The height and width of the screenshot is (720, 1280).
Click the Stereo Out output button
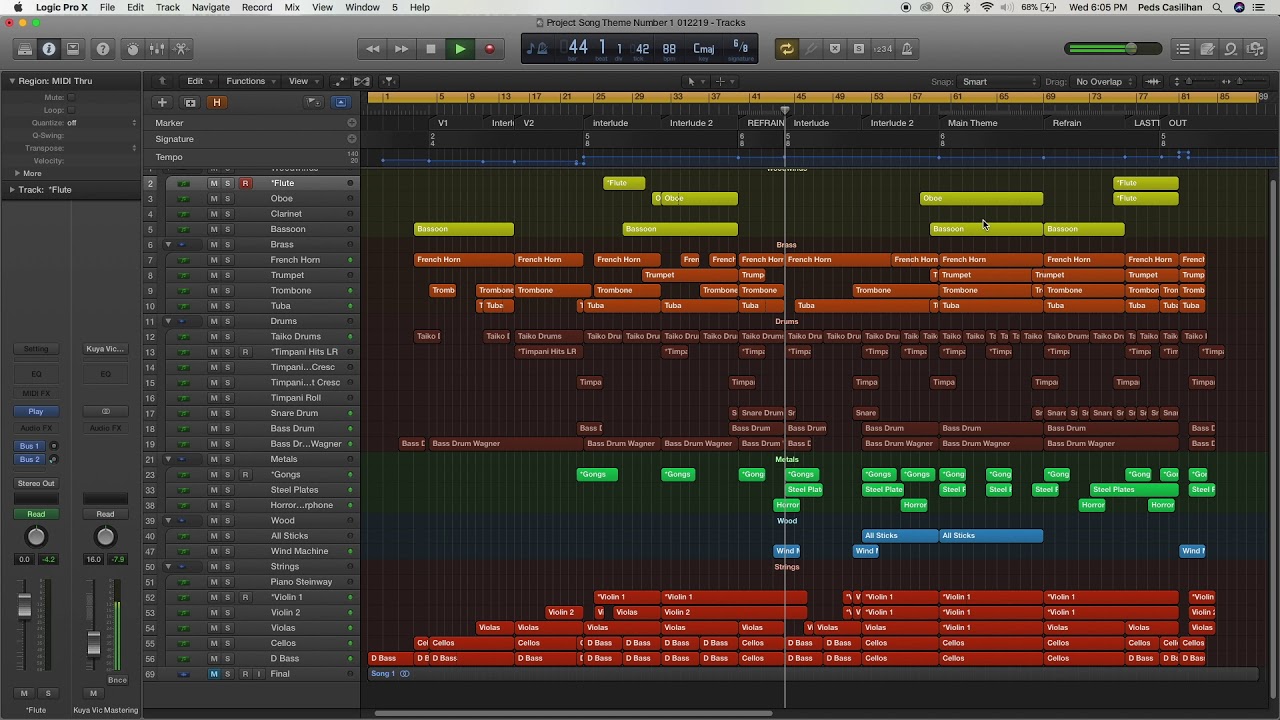[x=36, y=484]
